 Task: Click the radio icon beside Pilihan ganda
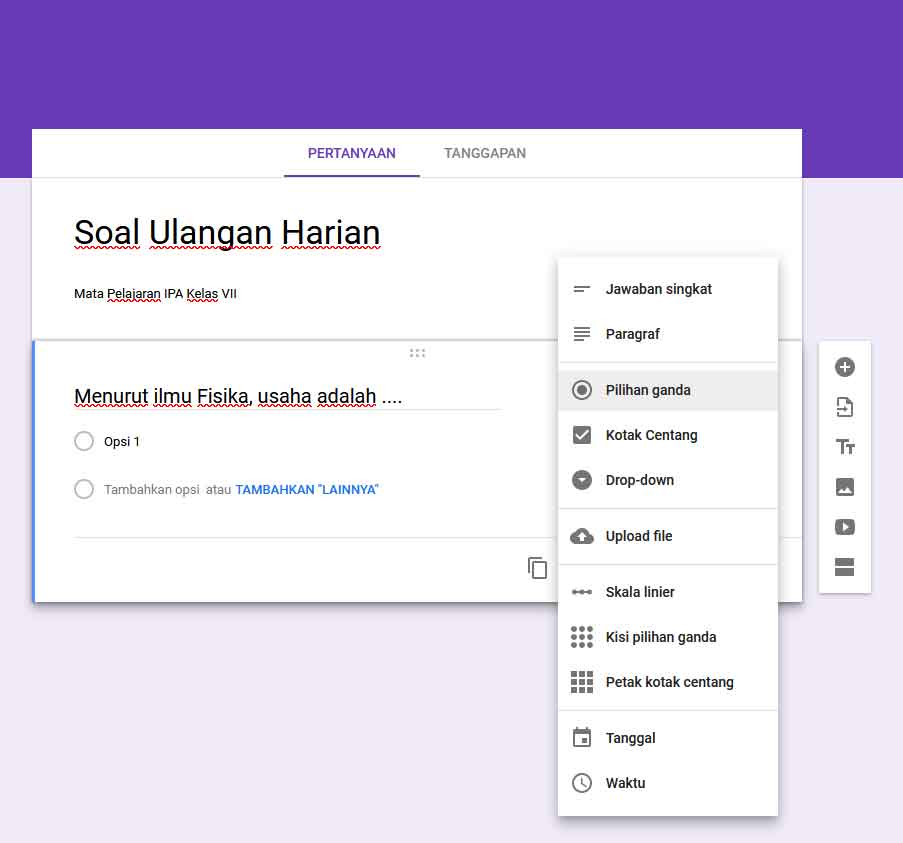tap(582, 390)
